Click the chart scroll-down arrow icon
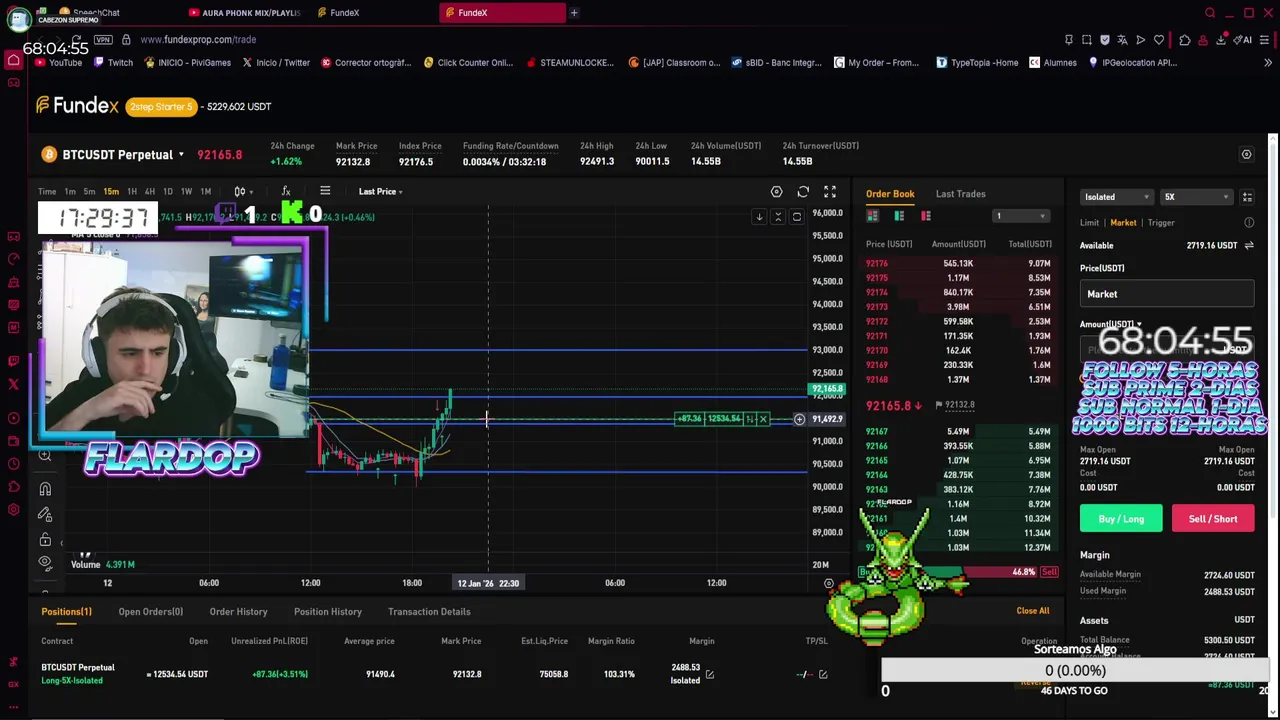Image resolution: width=1280 pixels, height=720 pixels. (x=759, y=217)
